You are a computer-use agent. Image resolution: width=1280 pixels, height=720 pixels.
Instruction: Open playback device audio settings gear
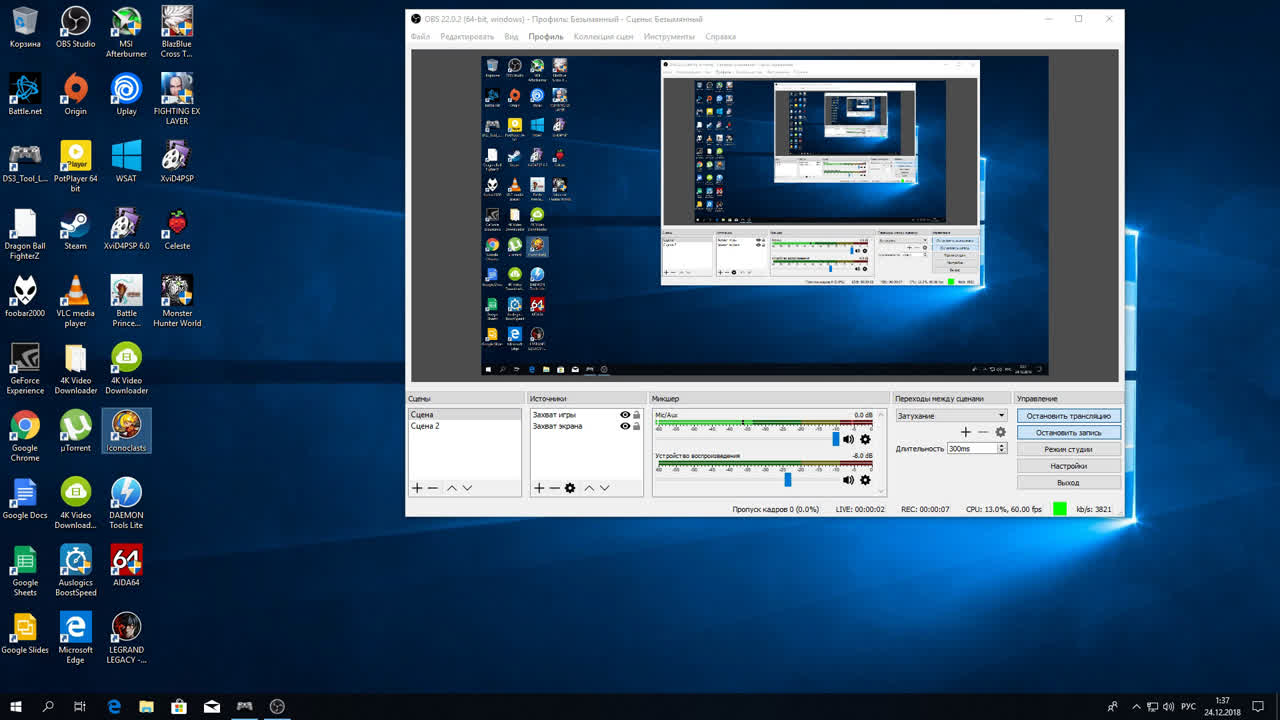tap(865, 480)
